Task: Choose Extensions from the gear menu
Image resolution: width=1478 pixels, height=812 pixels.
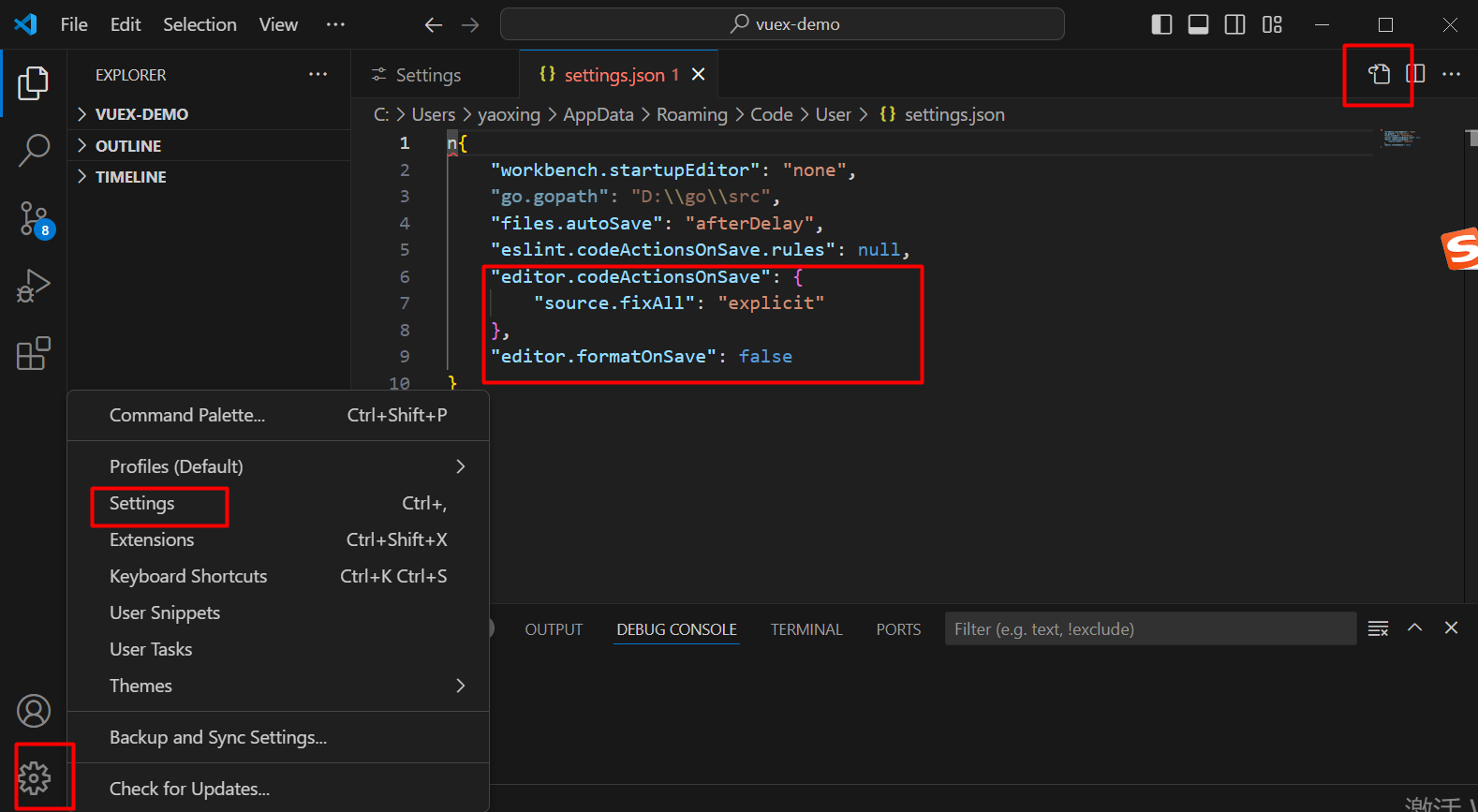Action: [278, 539]
